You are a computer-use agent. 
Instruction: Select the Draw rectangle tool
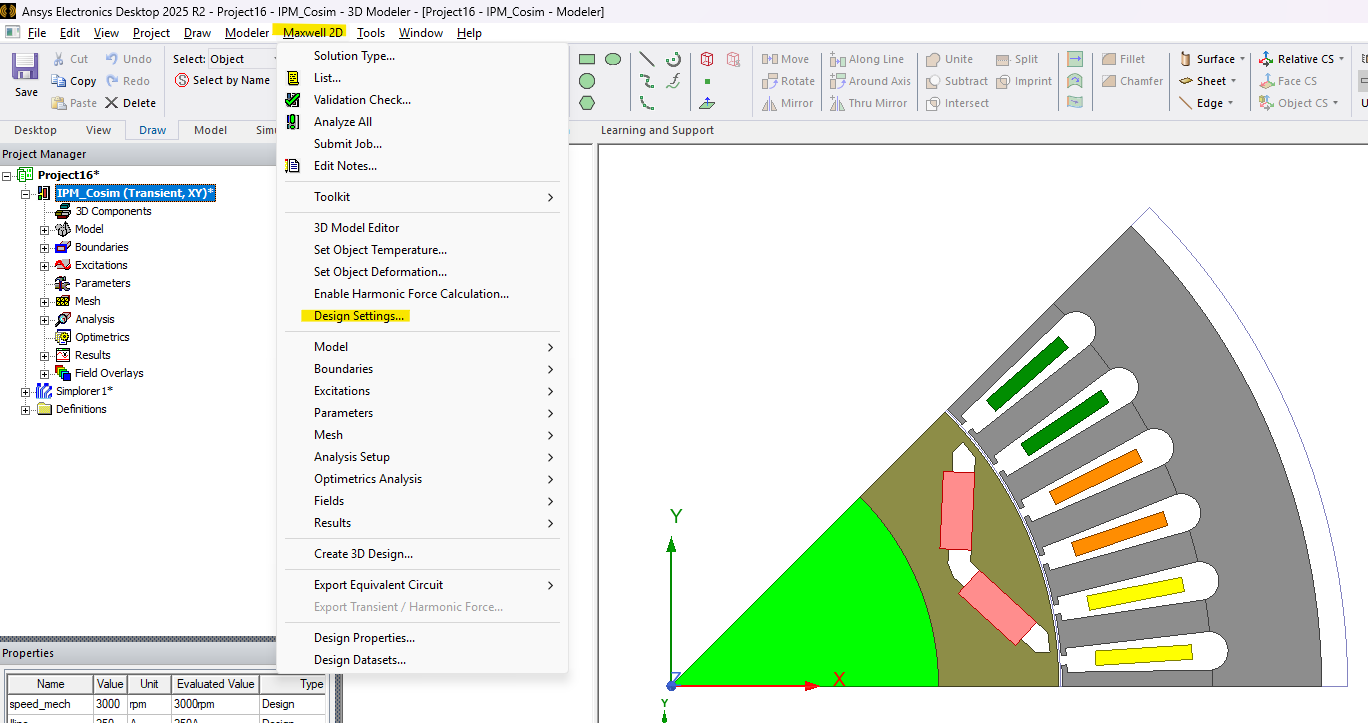click(x=587, y=59)
